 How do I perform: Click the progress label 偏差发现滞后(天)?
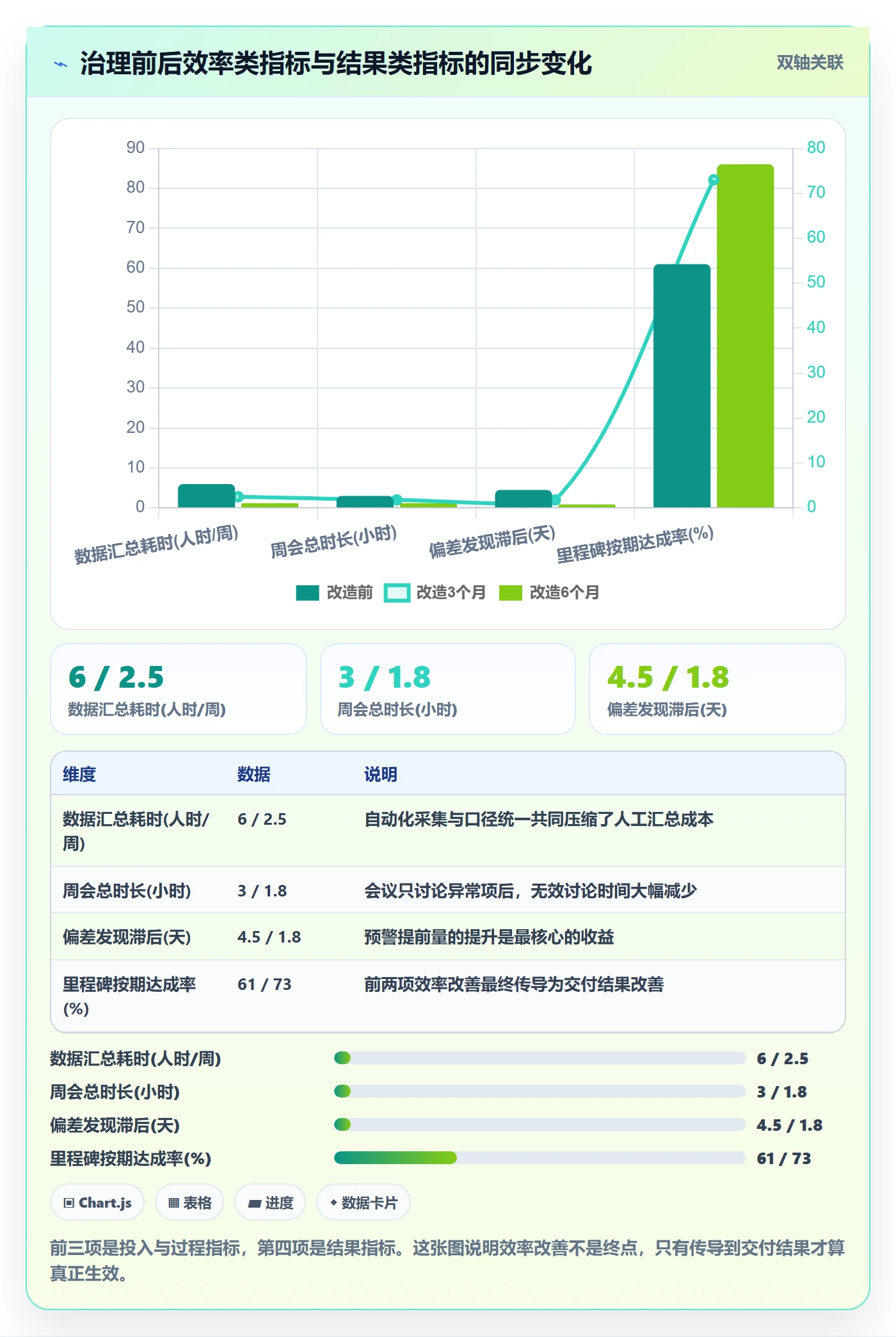point(115,1125)
